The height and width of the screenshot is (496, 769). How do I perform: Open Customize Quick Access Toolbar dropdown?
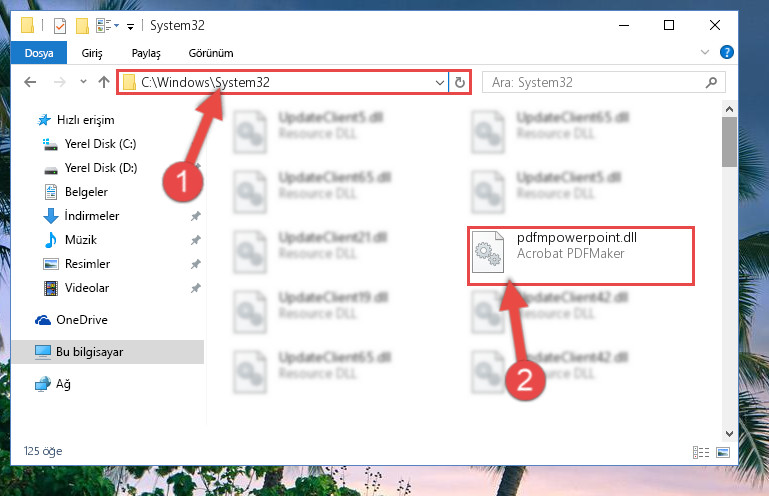130,26
